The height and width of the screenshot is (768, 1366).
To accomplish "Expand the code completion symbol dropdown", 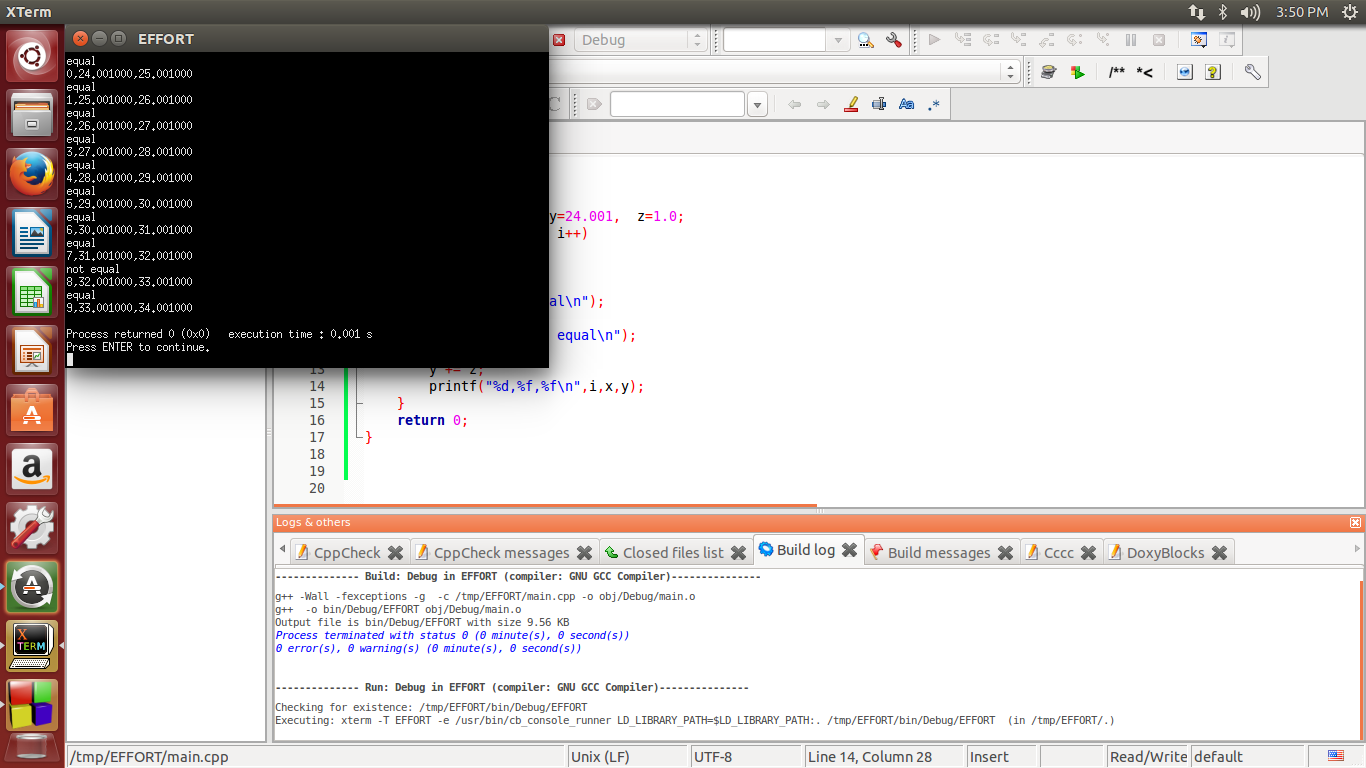I will pyautogui.click(x=1010, y=72).
